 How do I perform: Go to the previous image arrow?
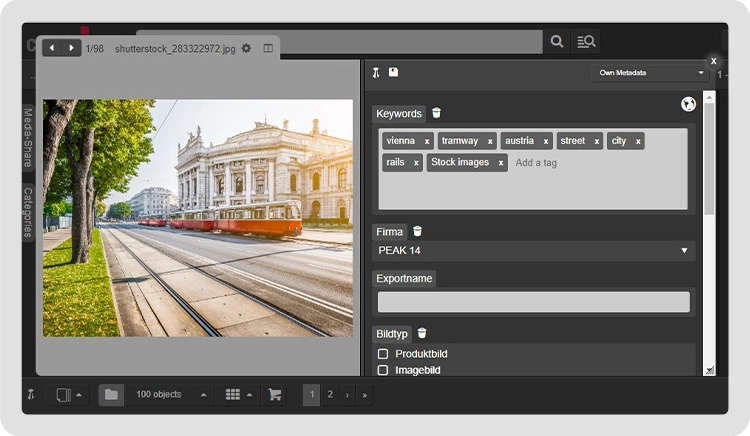[52, 48]
